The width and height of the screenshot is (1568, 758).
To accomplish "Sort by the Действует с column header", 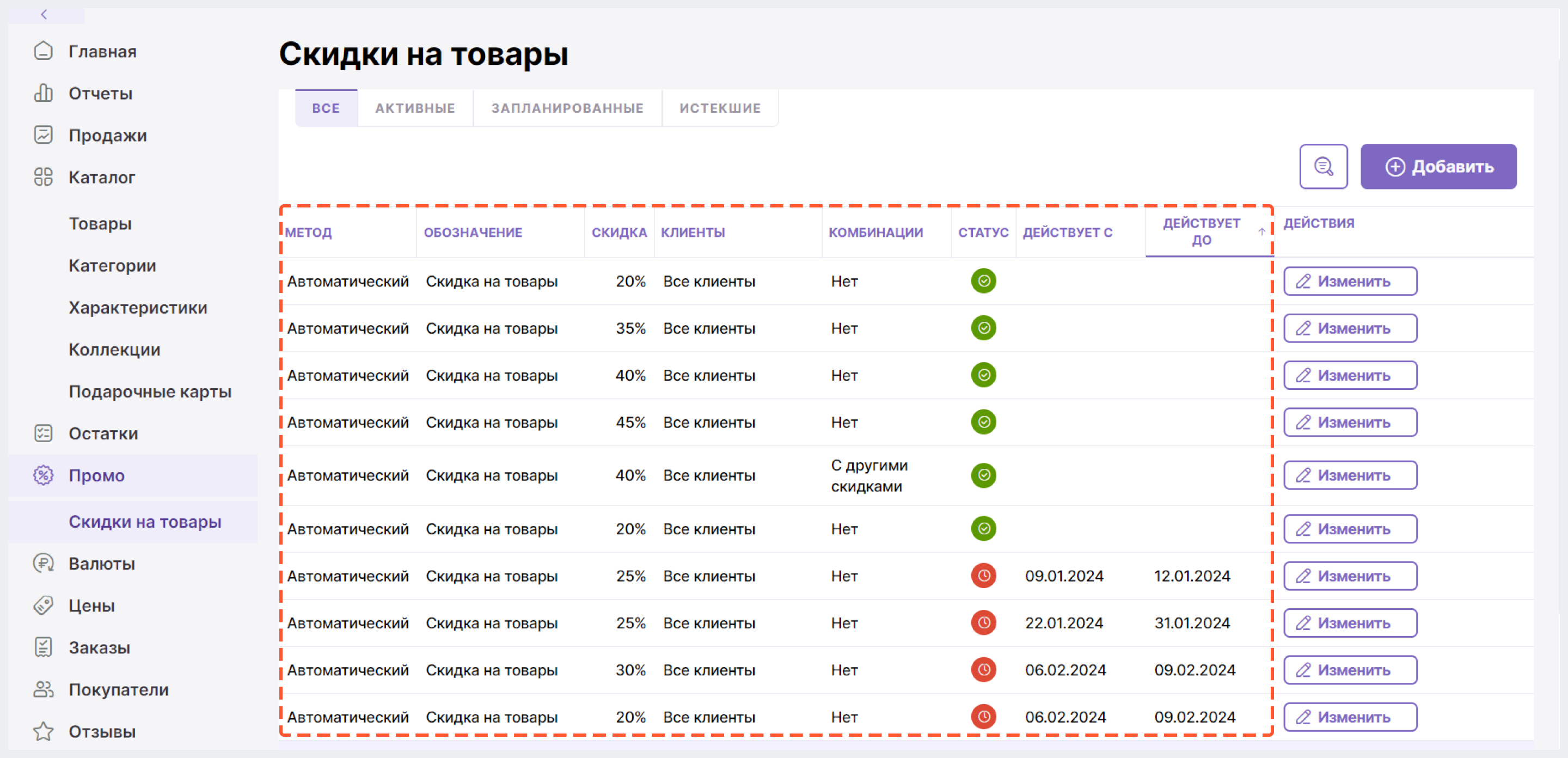I will [x=1068, y=232].
